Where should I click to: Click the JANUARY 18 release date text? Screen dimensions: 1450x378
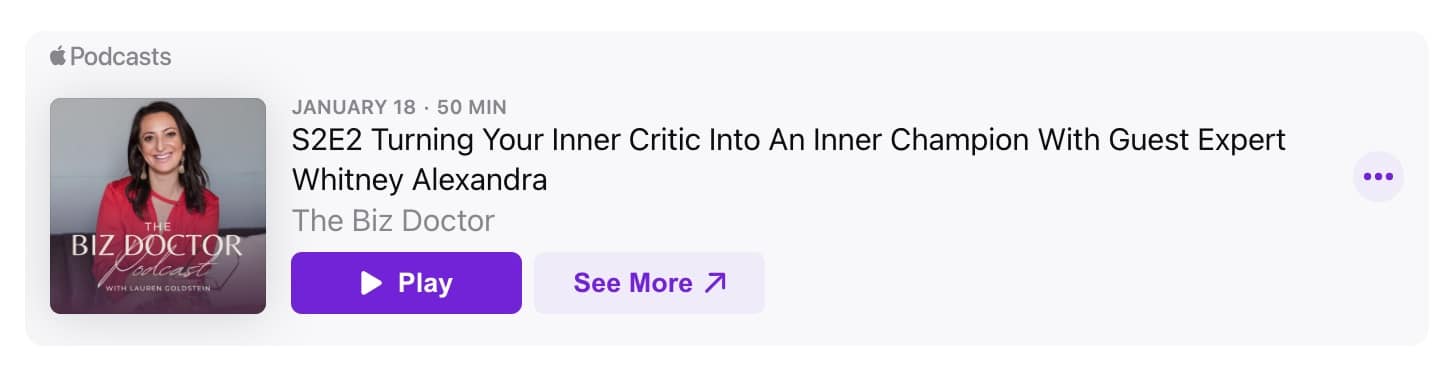(x=352, y=106)
